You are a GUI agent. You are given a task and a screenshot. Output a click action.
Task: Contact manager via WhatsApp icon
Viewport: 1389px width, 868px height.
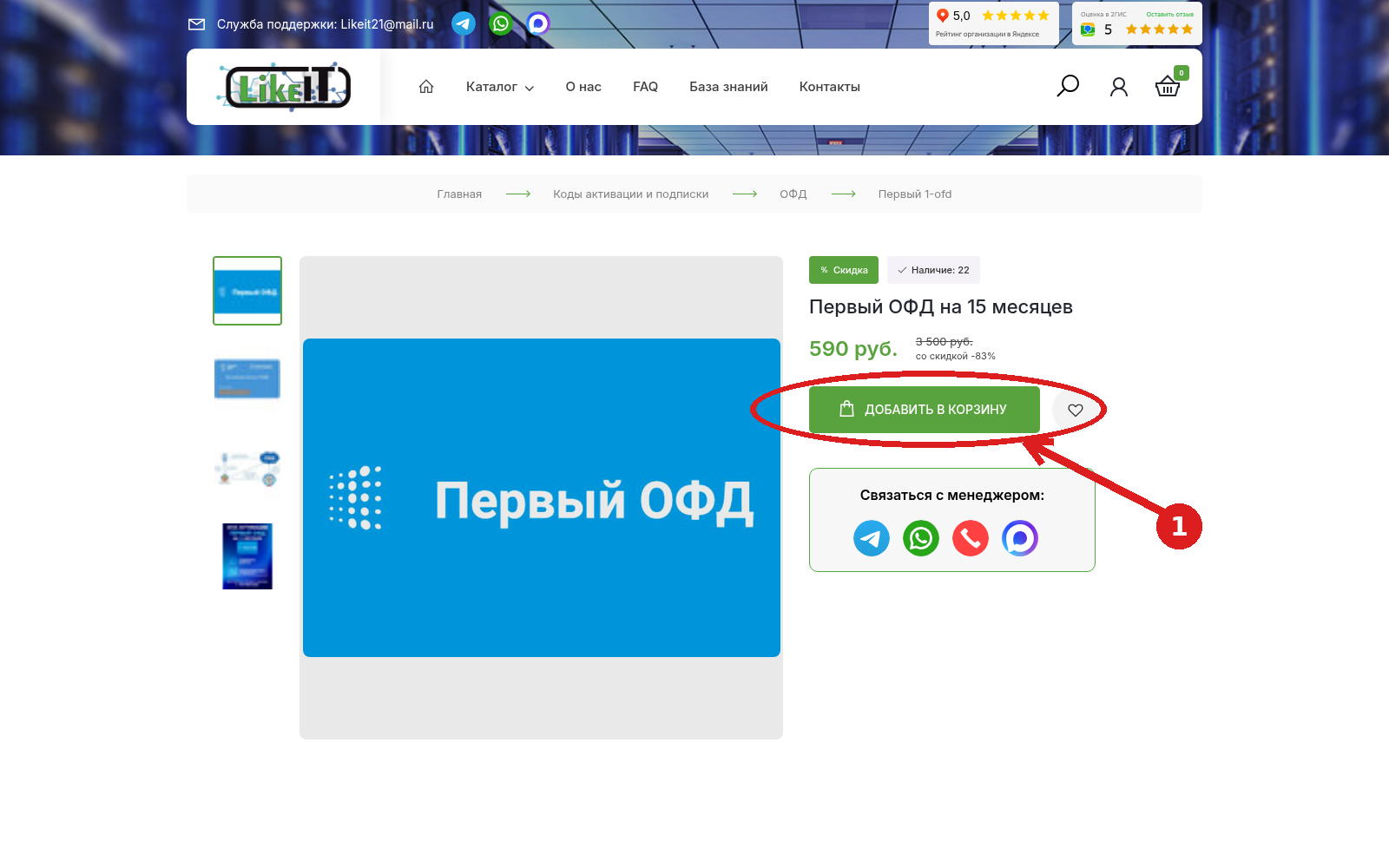pyautogui.click(x=921, y=538)
